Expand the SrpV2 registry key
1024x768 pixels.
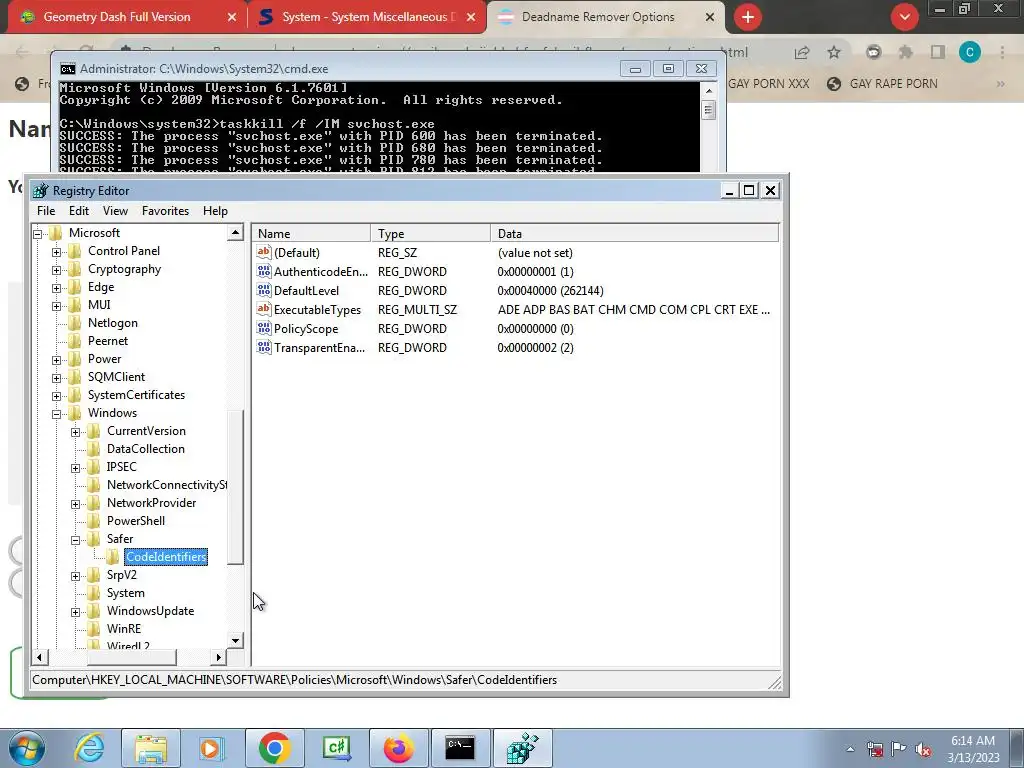pyautogui.click(x=76, y=576)
